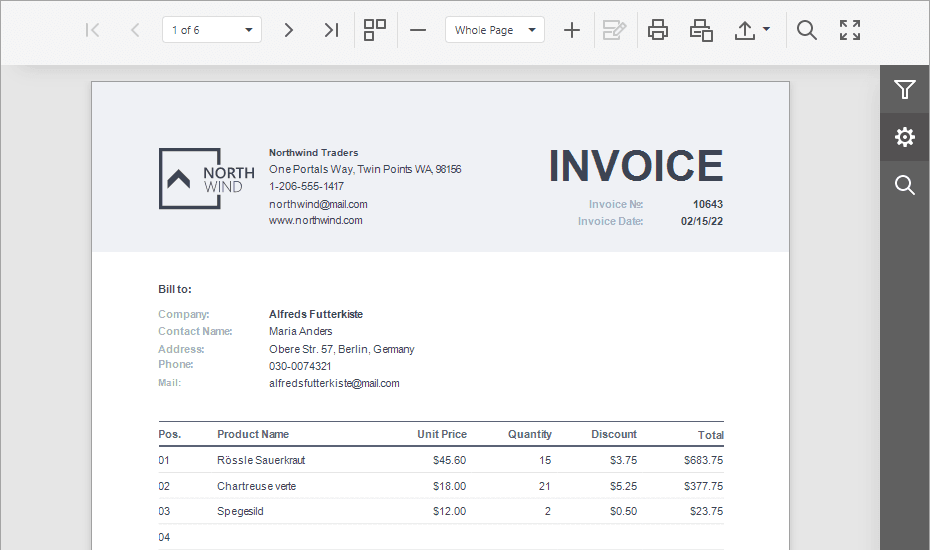Click the Discount column header
930x550 pixels.
click(614, 434)
